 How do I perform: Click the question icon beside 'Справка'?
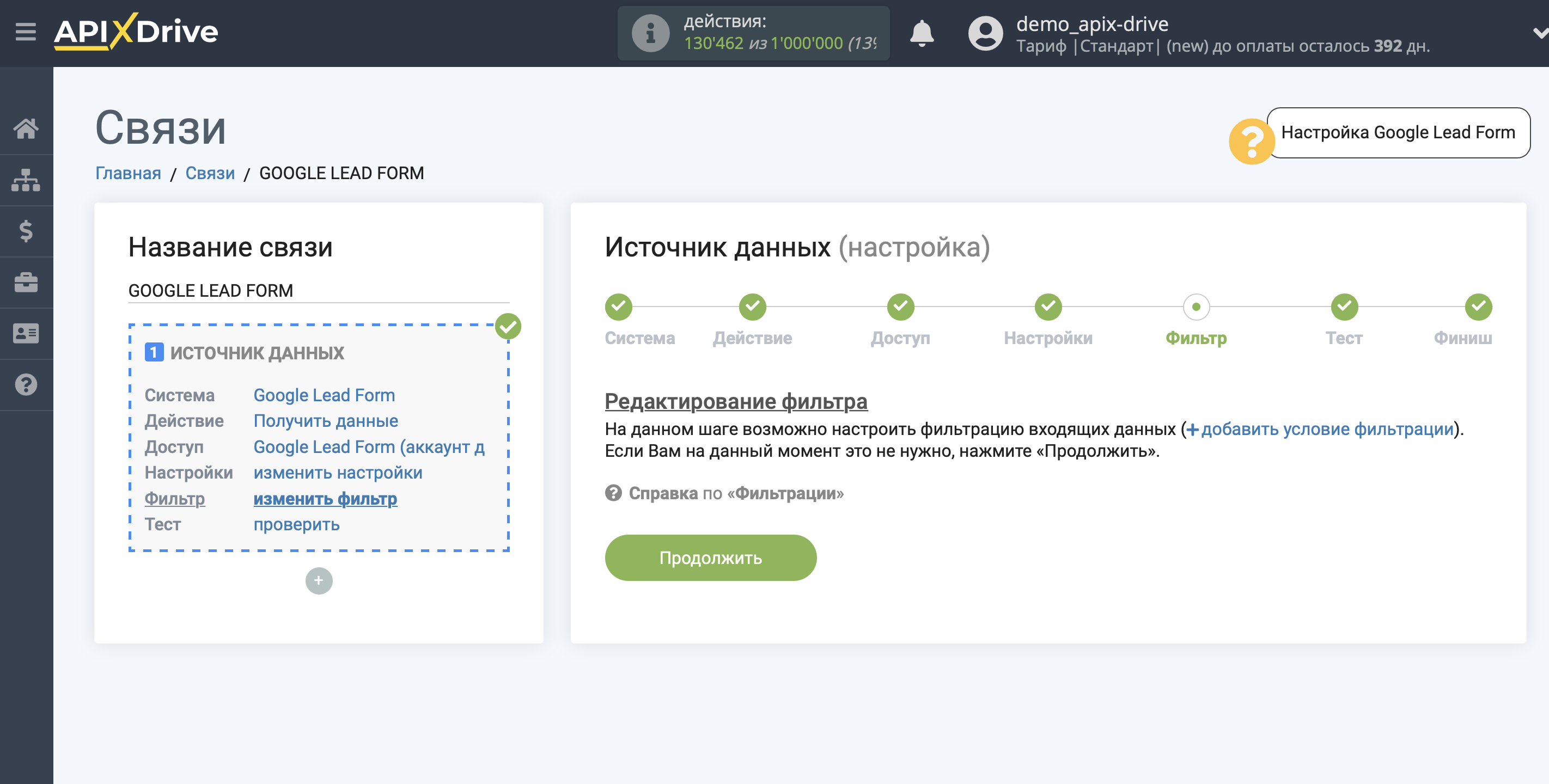pos(613,493)
